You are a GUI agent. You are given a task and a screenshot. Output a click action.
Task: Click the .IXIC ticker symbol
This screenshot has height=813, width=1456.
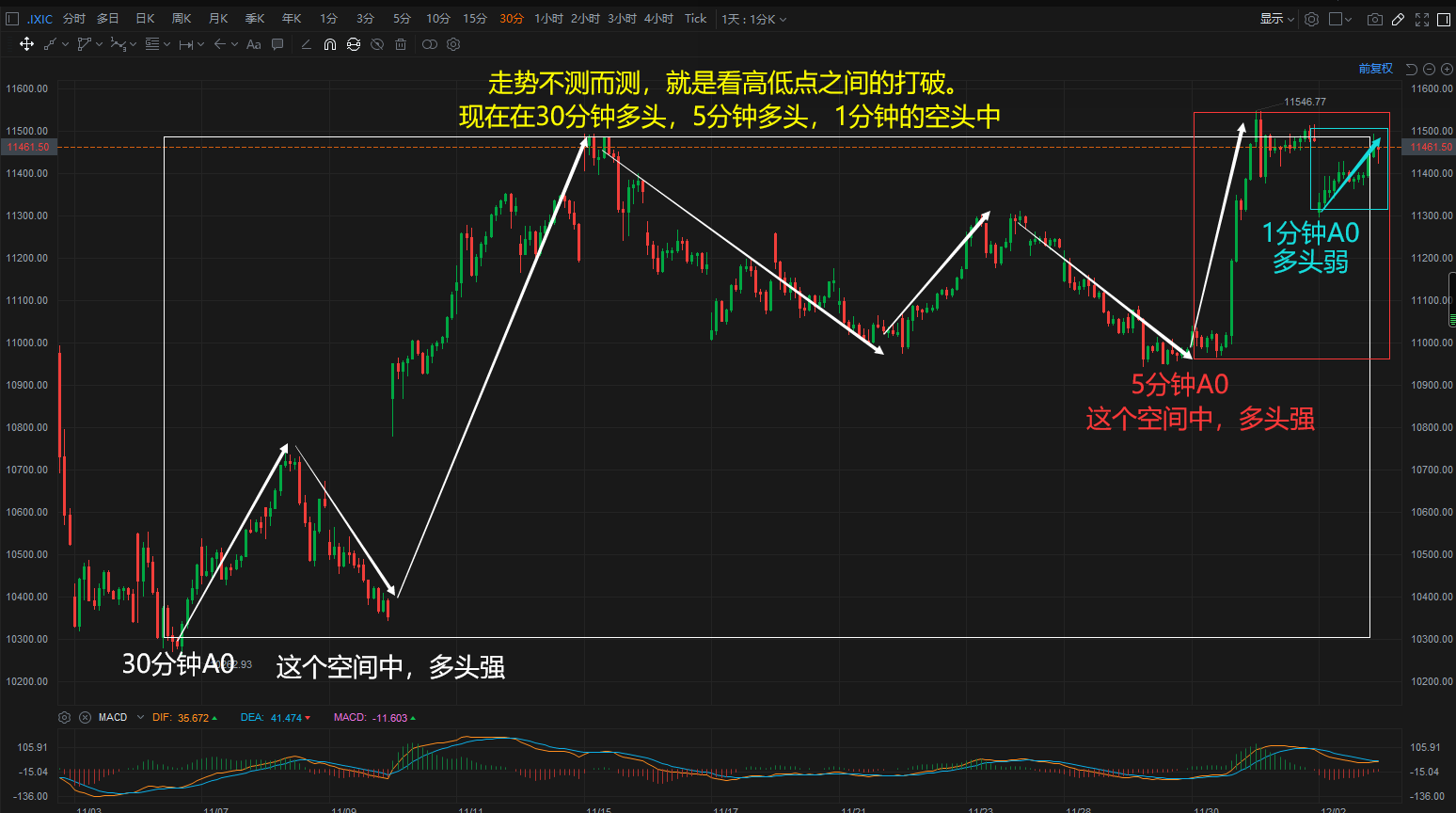(x=40, y=19)
